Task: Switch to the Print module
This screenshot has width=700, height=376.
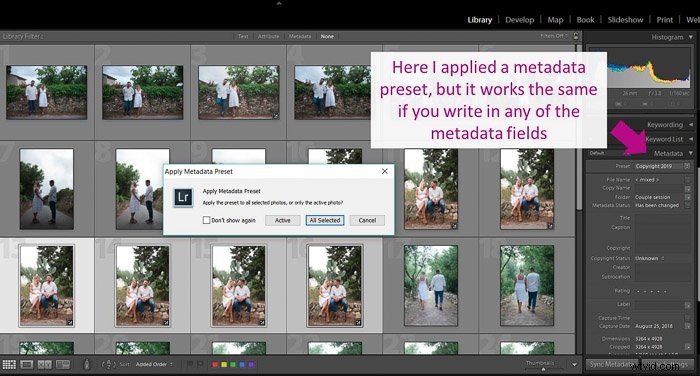Action: tap(664, 20)
